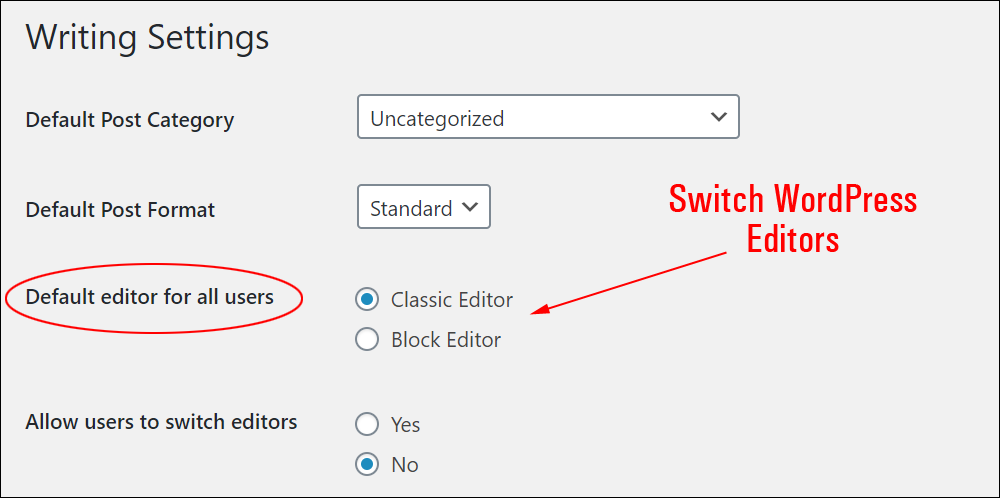This screenshot has width=1000, height=498.
Task: Open the Standard post format dropdown
Action: [x=423, y=207]
